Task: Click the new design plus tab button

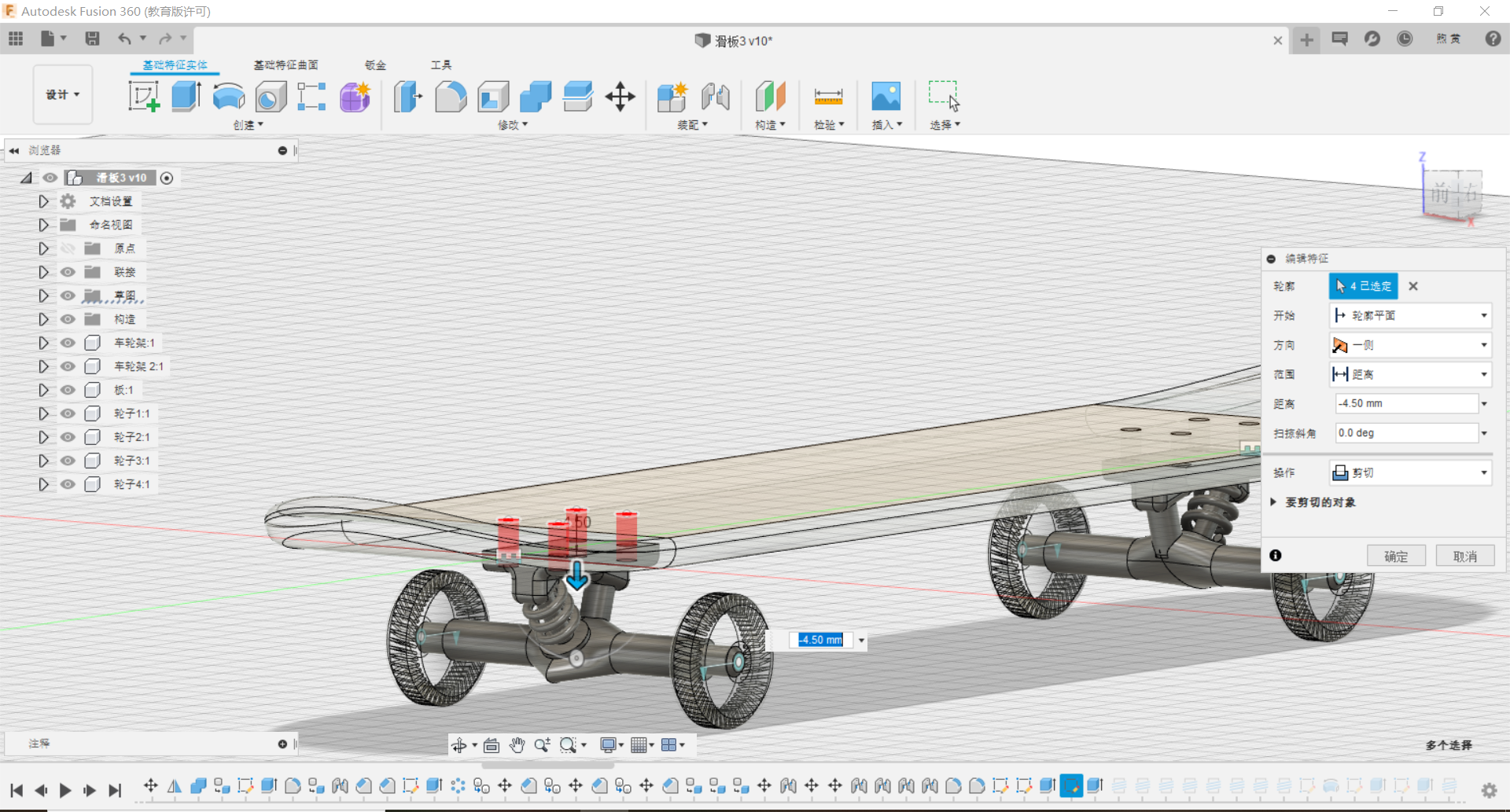Action: (x=1306, y=40)
